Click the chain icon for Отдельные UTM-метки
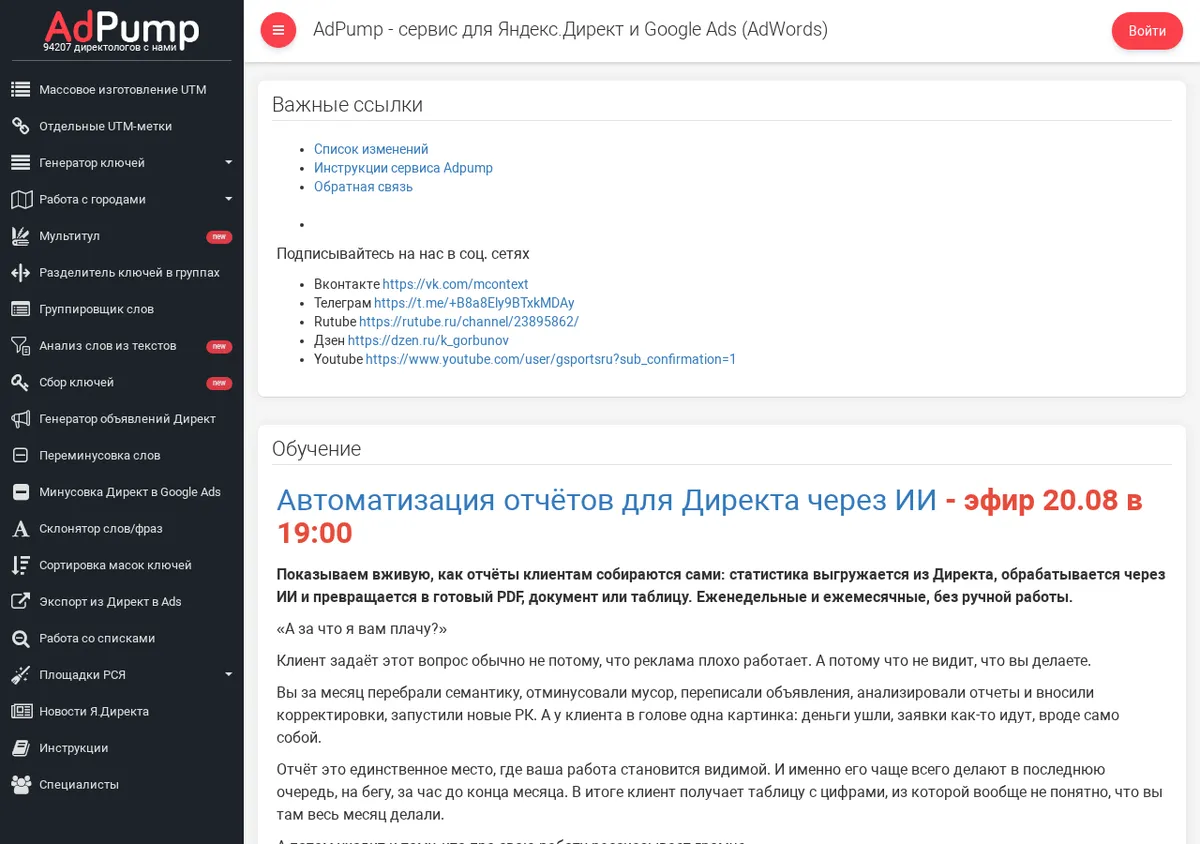 [20, 126]
